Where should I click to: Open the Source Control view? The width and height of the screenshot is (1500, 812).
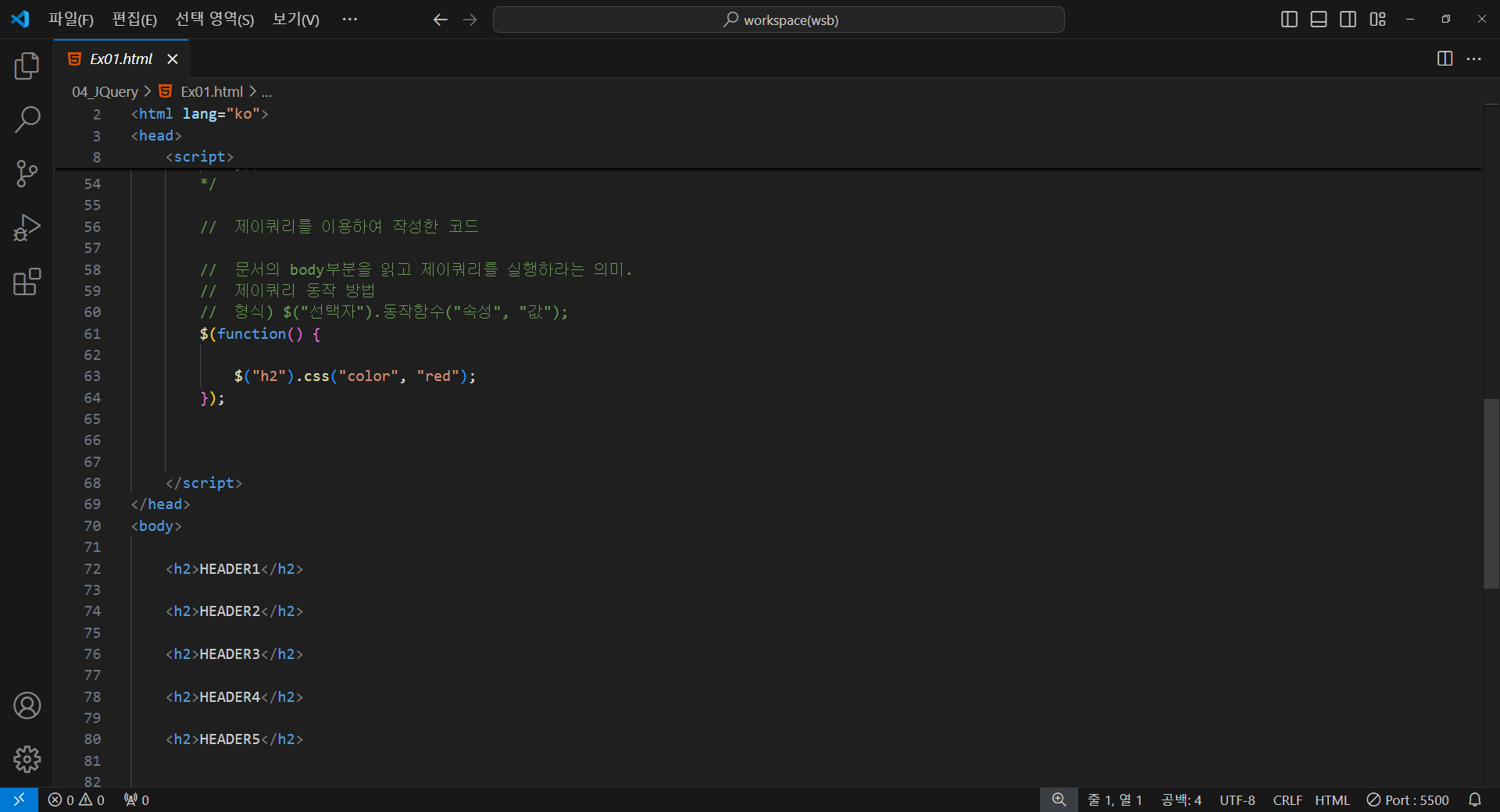coord(27,173)
